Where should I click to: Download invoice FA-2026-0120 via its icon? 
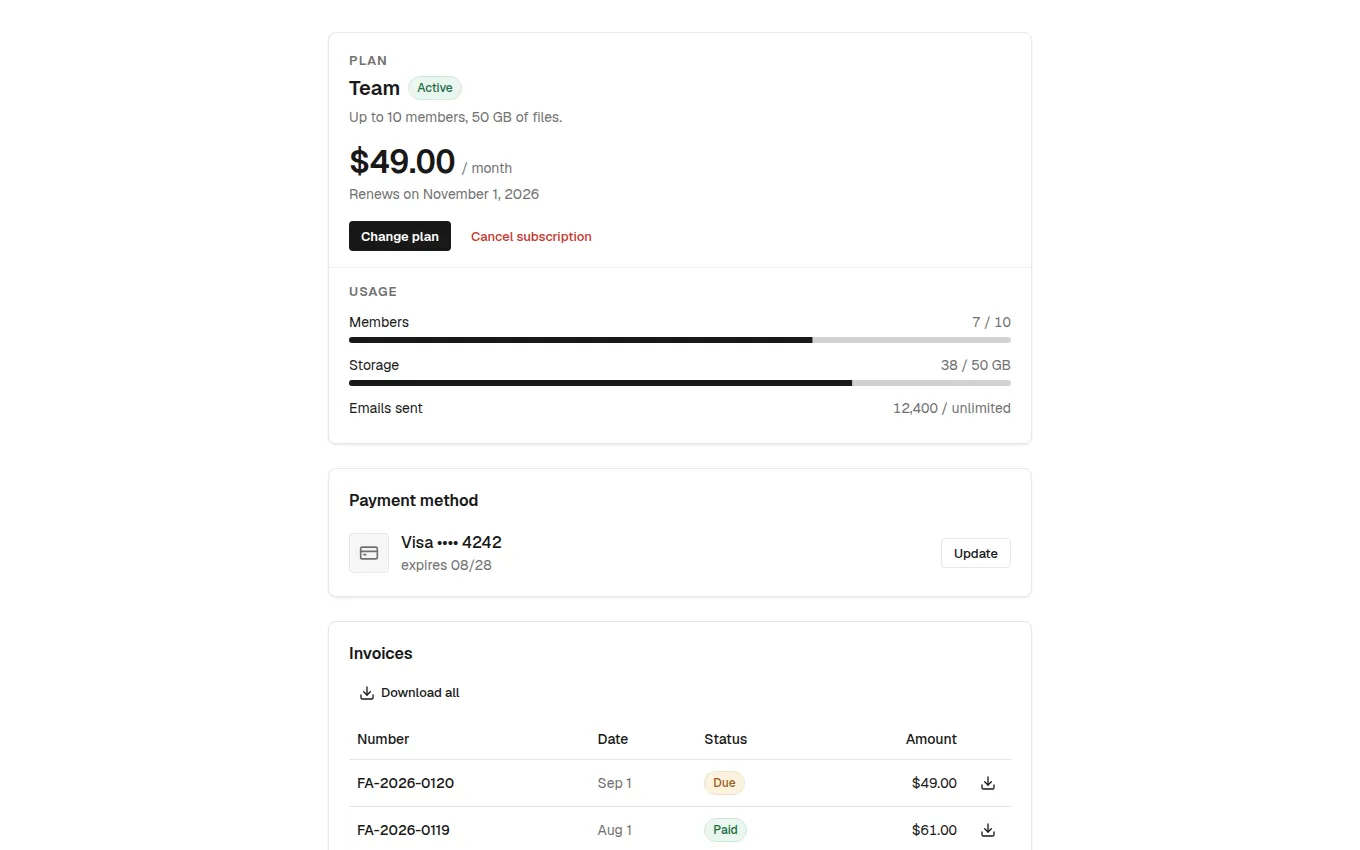(988, 783)
